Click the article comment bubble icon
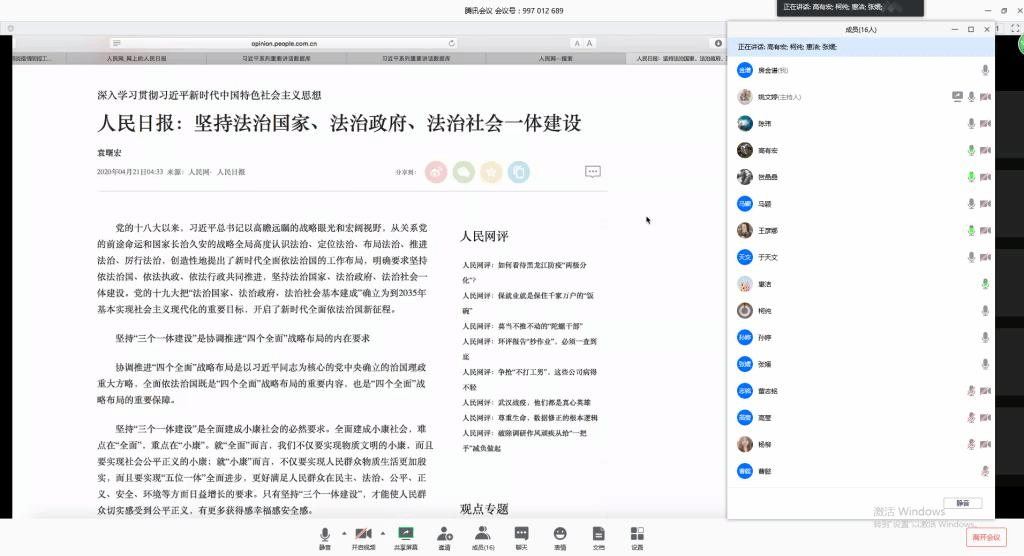Viewport: 1024px width, 556px height. click(x=592, y=172)
